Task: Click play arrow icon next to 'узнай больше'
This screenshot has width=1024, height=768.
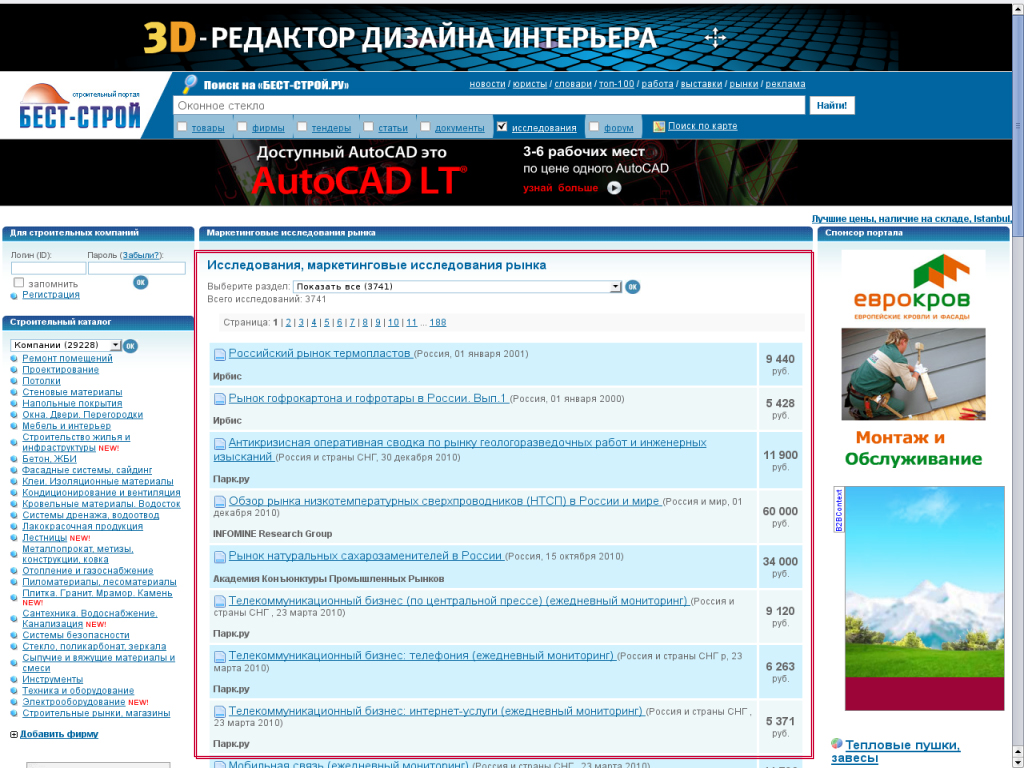Action: click(614, 187)
